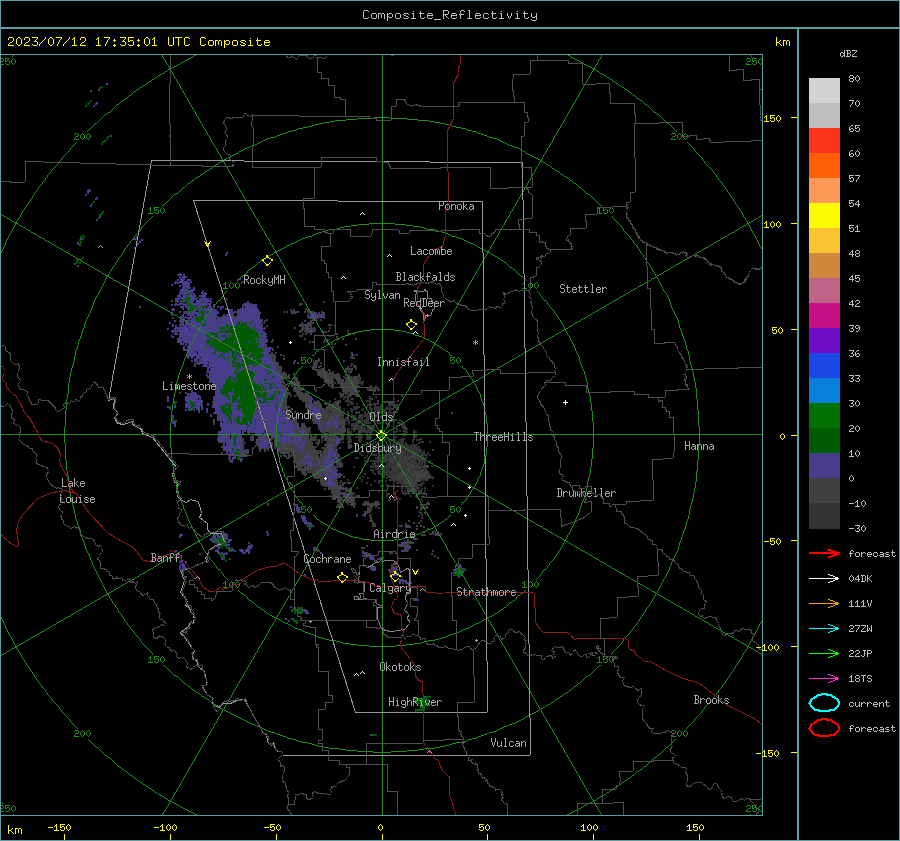
Task: Click the Didsbury town label
Action: (x=377, y=448)
